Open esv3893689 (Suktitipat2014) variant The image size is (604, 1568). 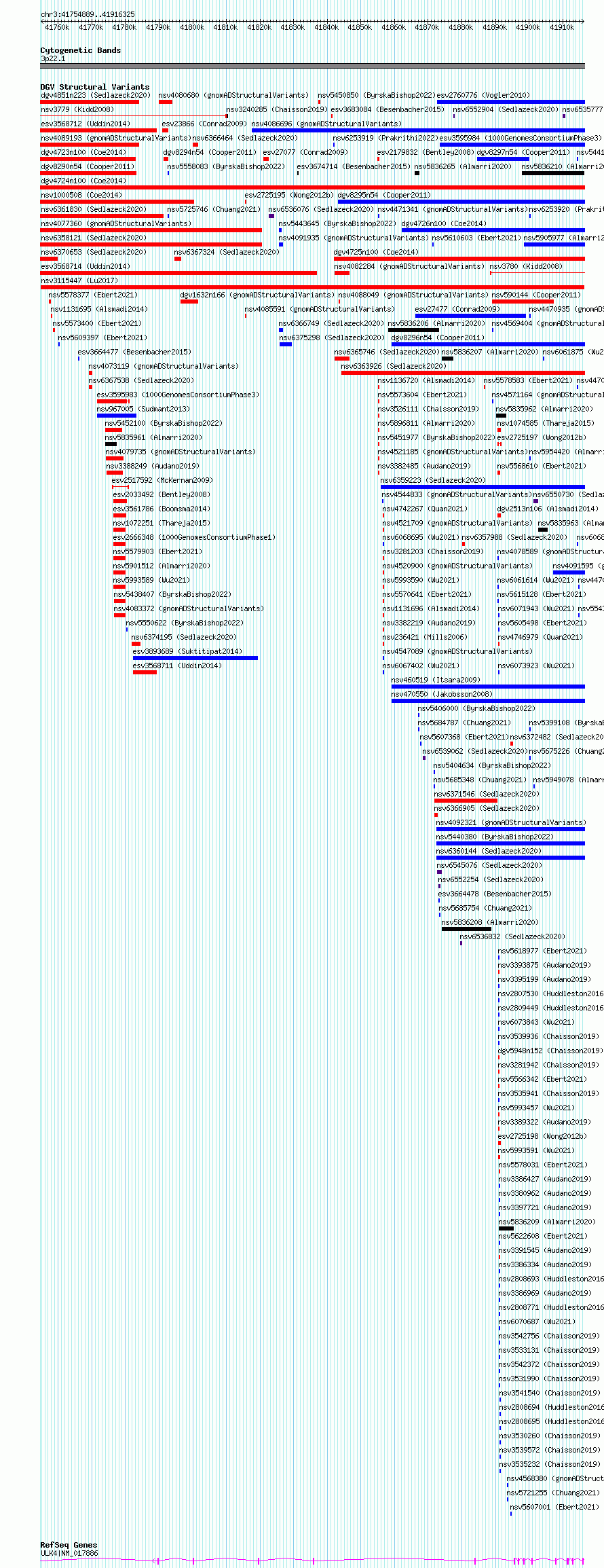pyautogui.click(x=187, y=651)
